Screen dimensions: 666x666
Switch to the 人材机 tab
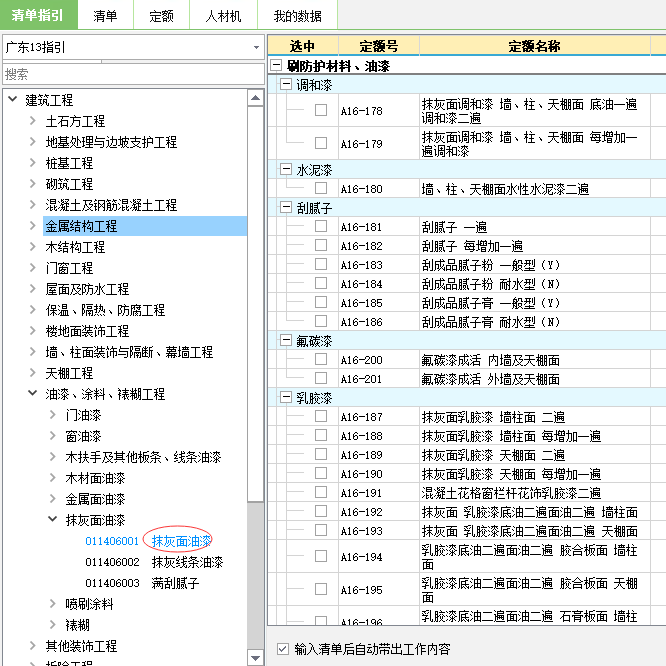point(223,16)
